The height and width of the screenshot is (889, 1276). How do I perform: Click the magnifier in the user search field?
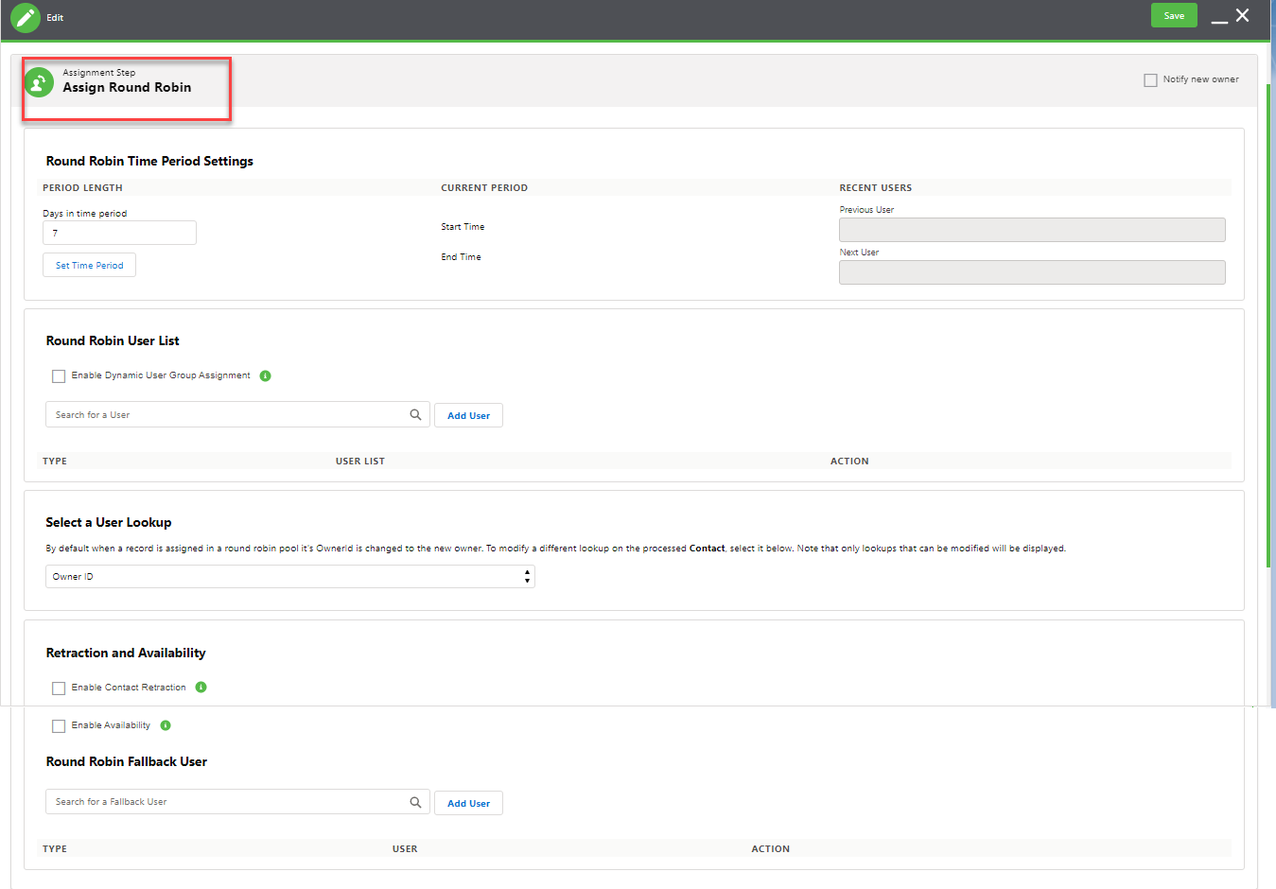click(415, 413)
